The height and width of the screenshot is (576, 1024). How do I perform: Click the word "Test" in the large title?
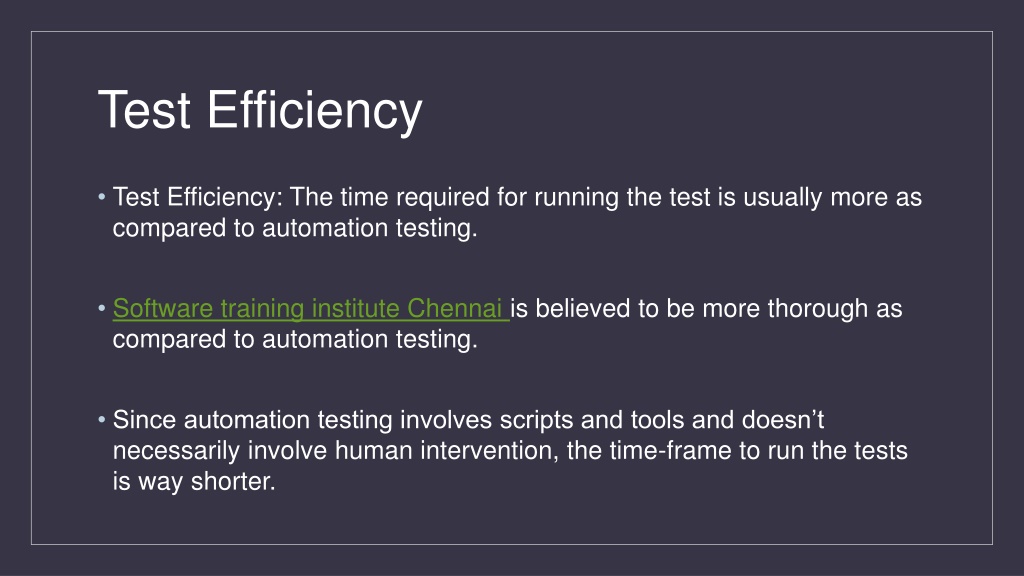coord(144,110)
